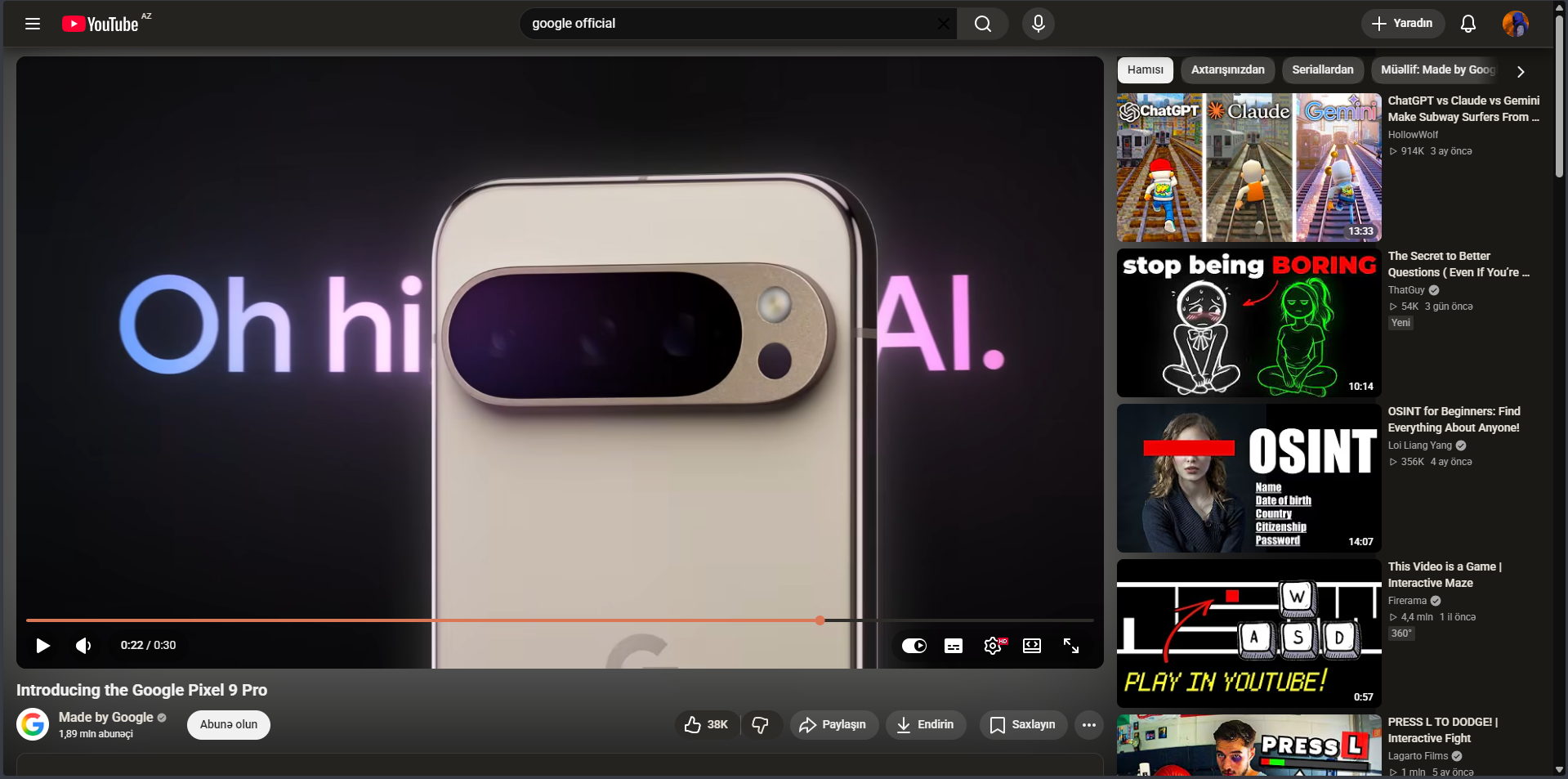This screenshot has height=779, width=1568.
Task: Click the search magnifier button
Action: tap(983, 24)
